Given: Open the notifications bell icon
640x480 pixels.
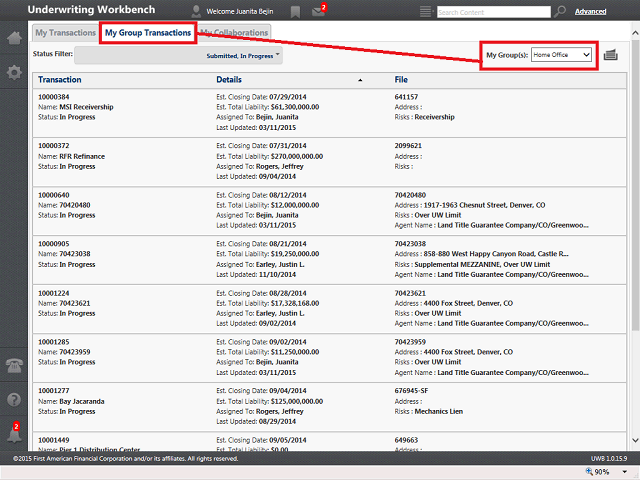Looking at the screenshot, I should tap(14, 433).
